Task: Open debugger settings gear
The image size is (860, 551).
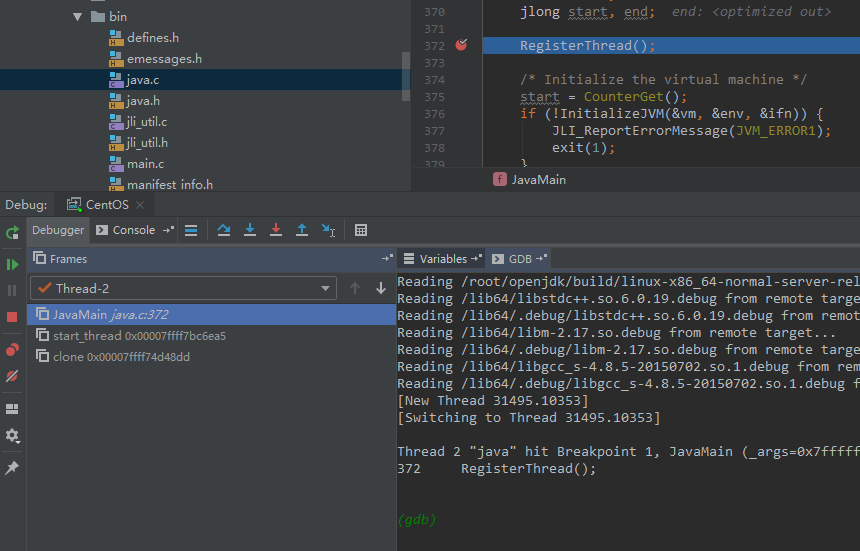Action: tap(12, 435)
